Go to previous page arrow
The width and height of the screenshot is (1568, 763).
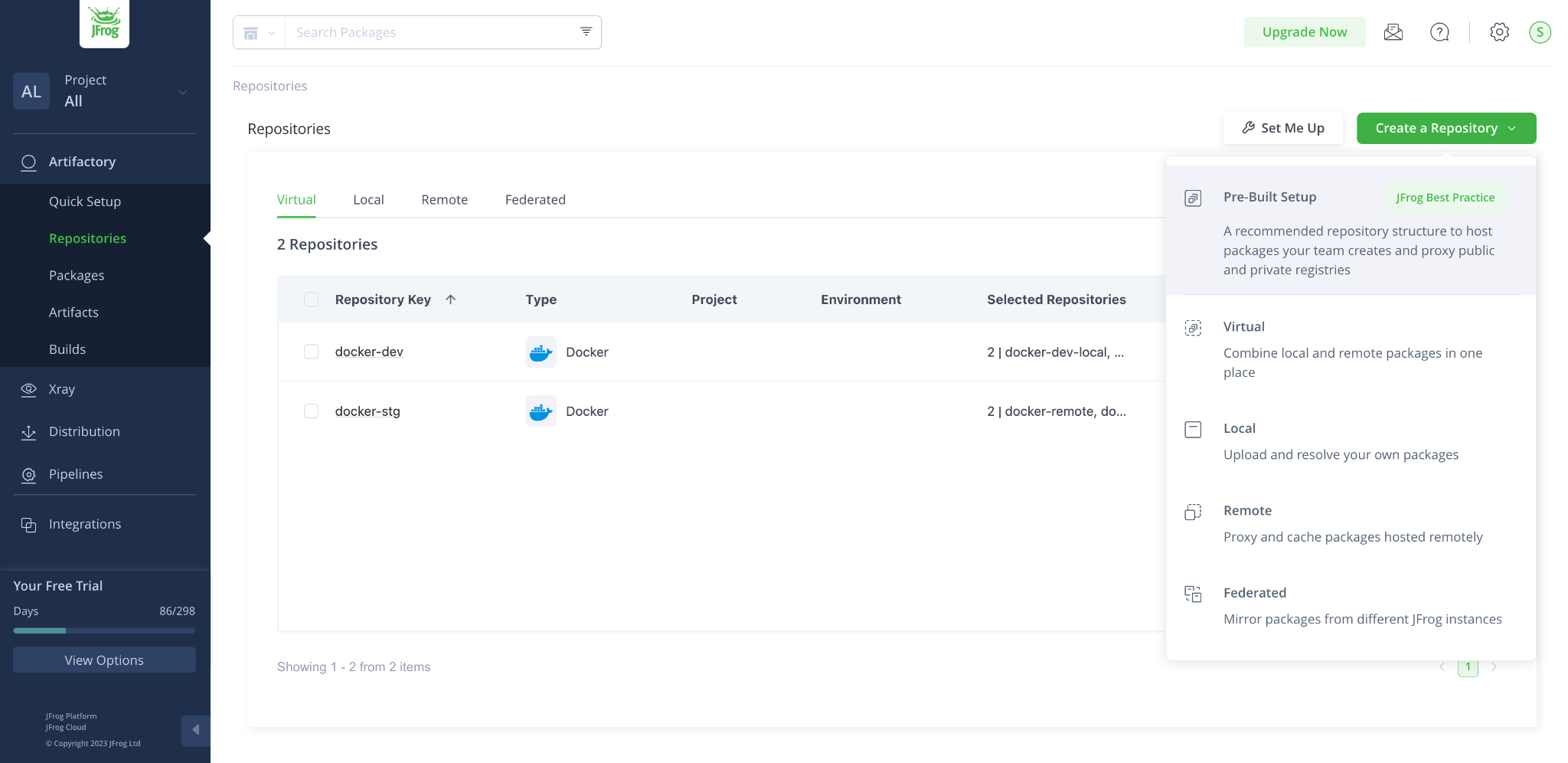[x=1442, y=667]
